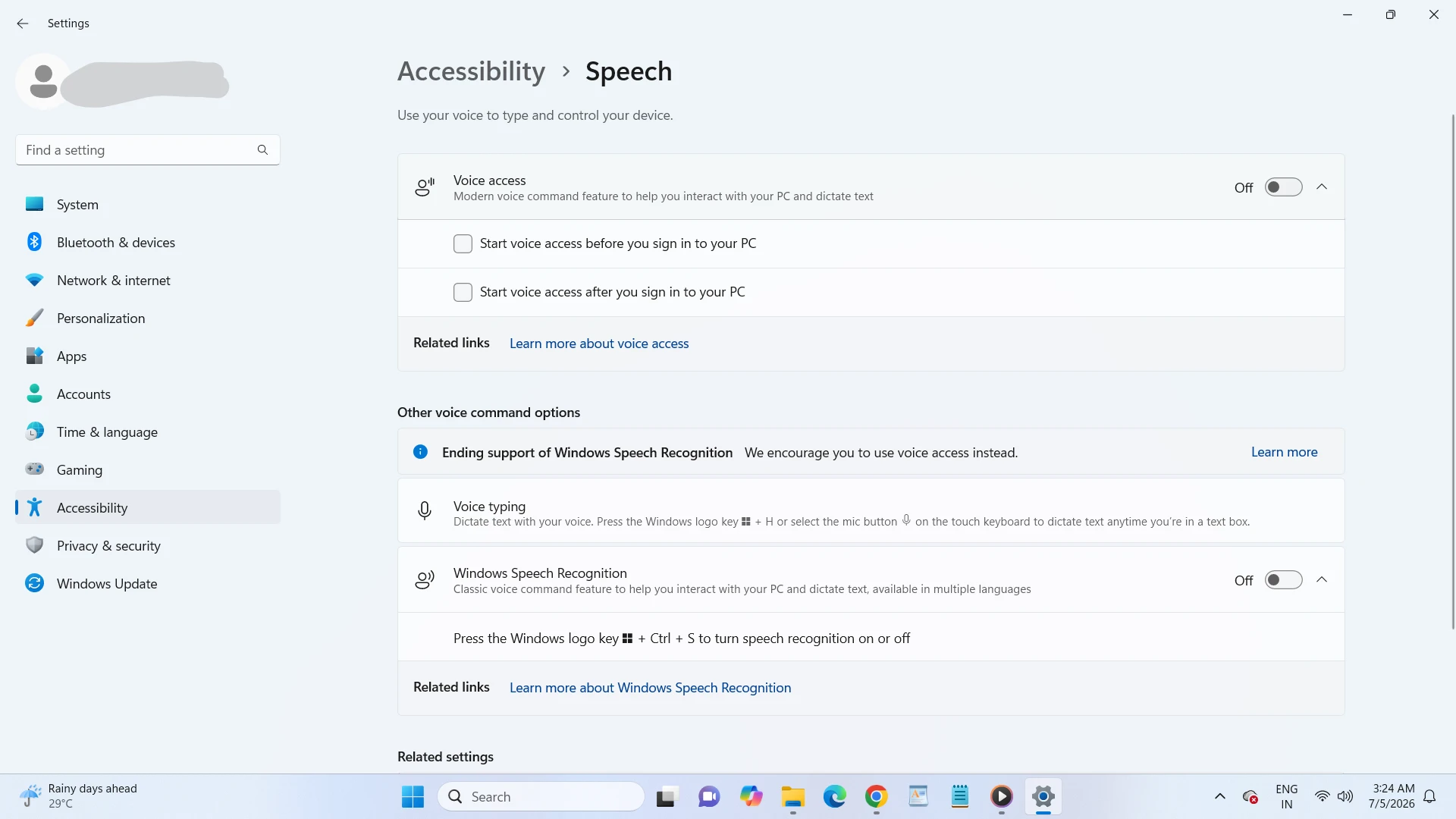The width and height of the screenshot is (1456, 819).
Task: Click the Voice typing microphone icon
Action: pos(425,510)
